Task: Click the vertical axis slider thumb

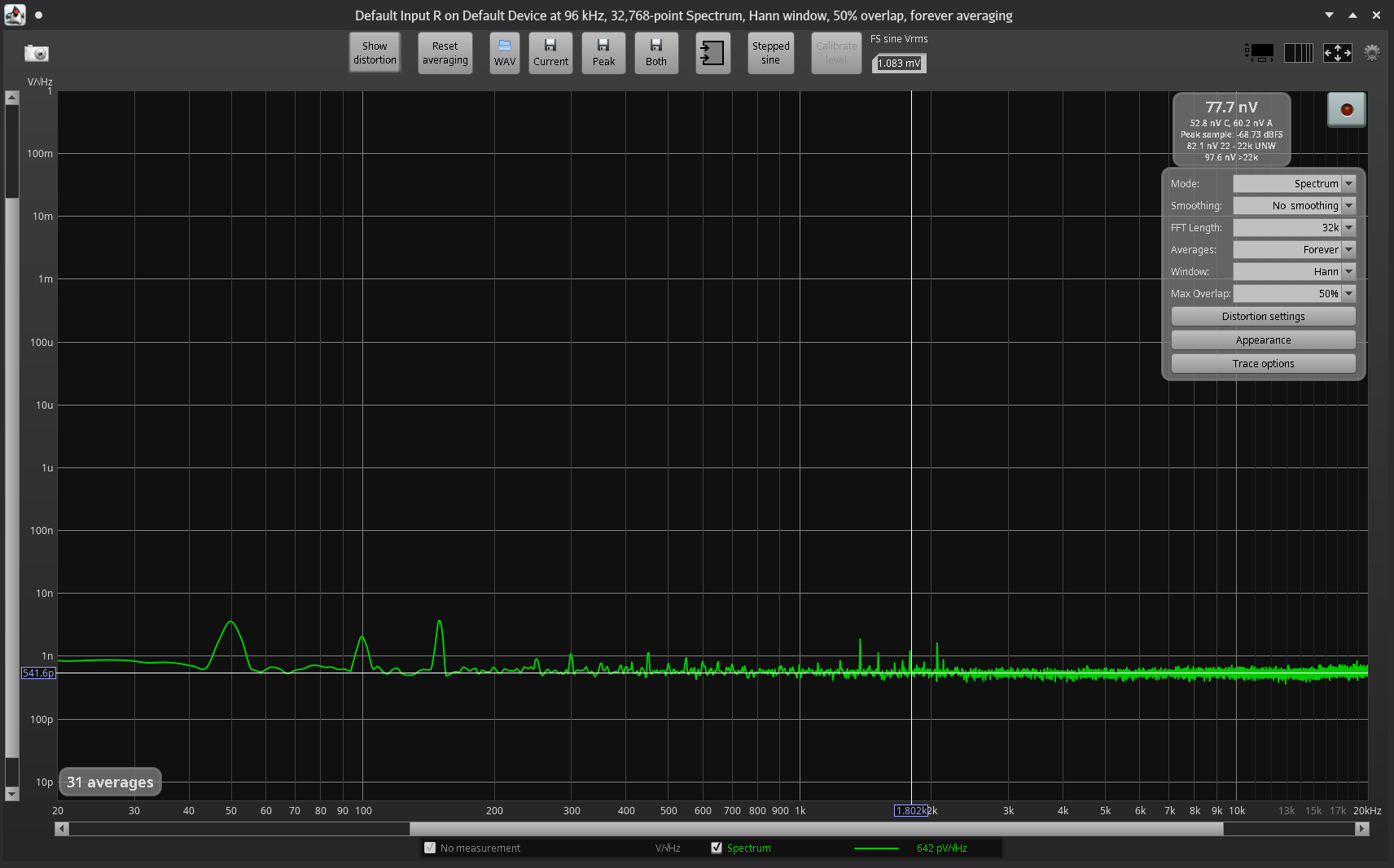Action: (11, 477)
